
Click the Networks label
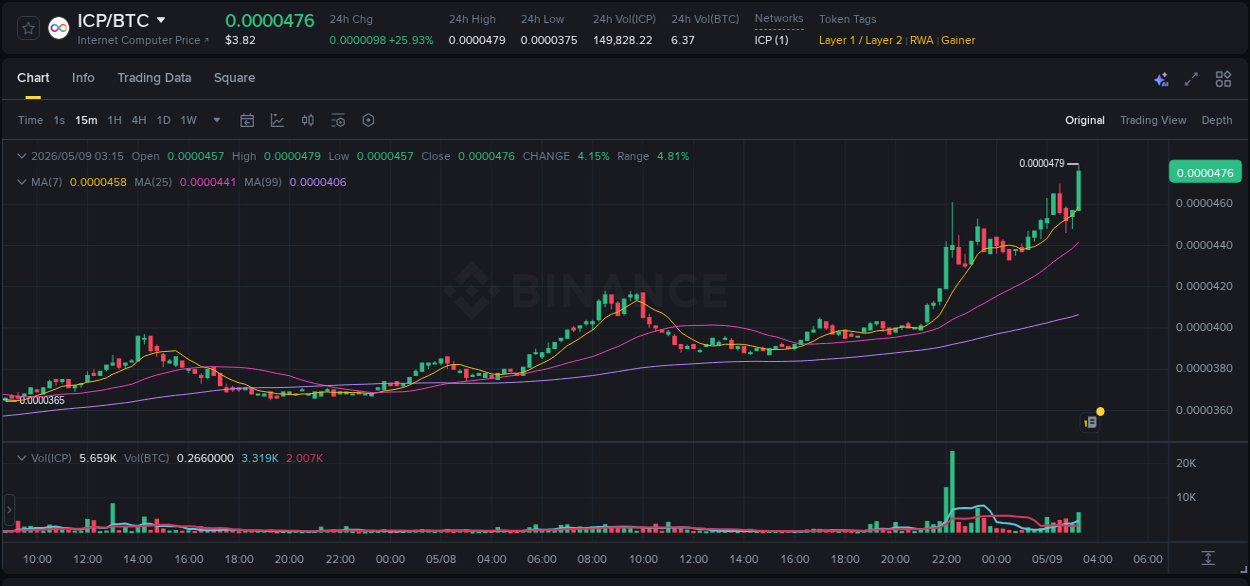[x=779, y=19]
